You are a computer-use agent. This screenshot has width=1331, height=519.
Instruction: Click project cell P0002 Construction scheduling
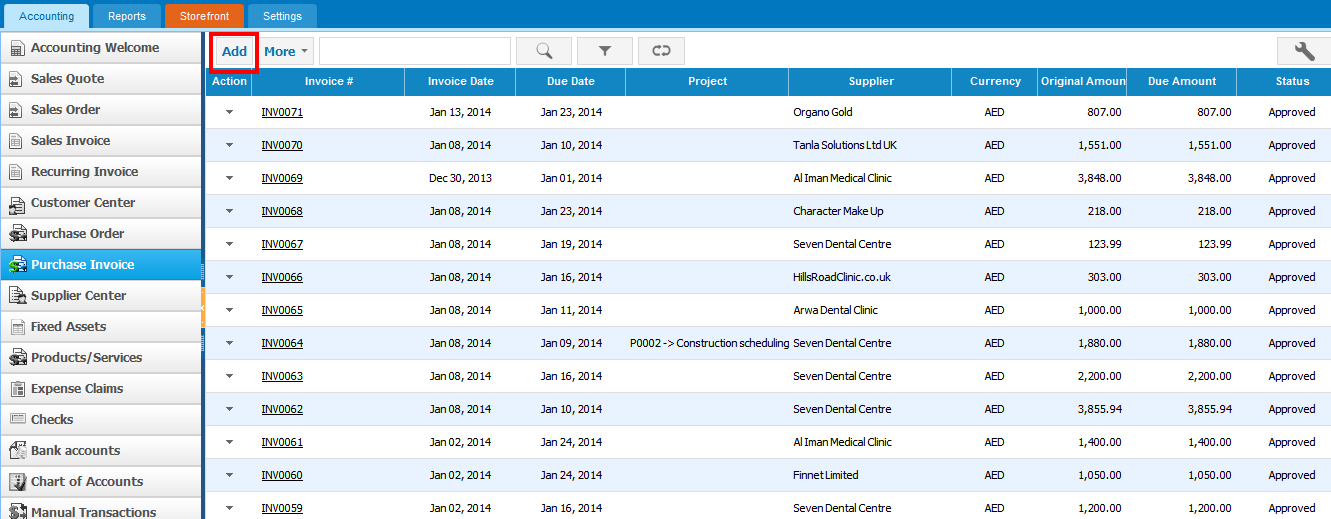709,343
